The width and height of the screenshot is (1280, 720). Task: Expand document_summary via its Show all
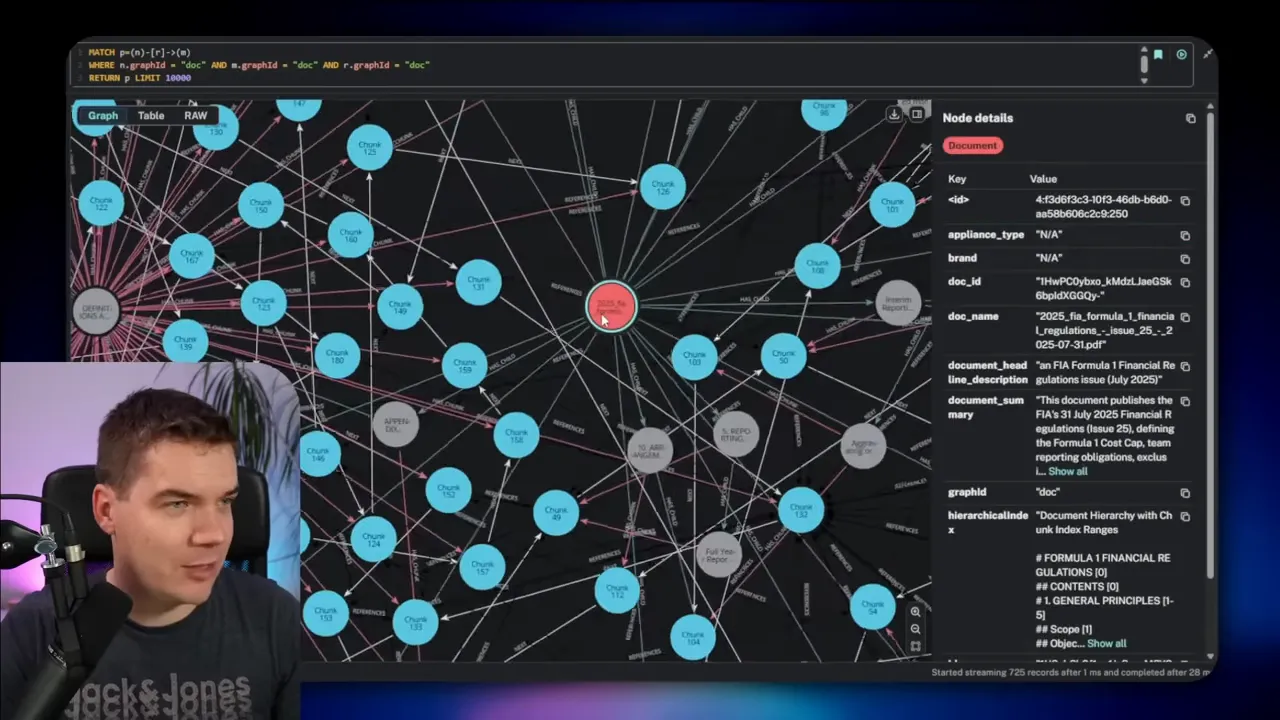point(1067,471)
